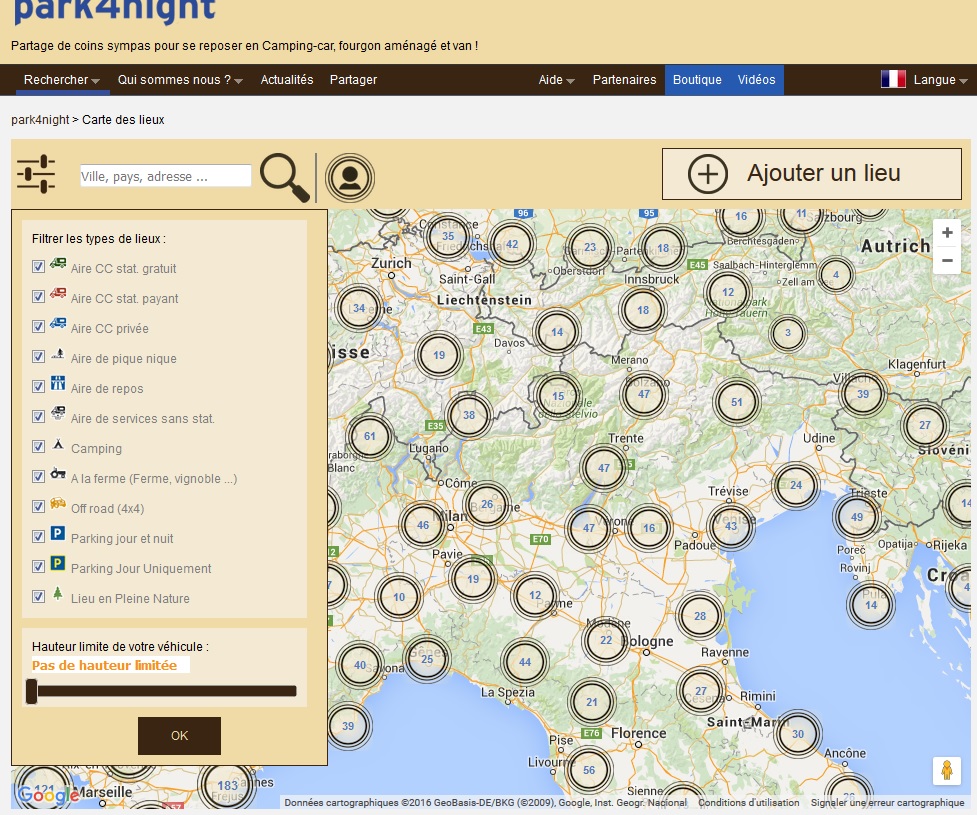Open the Actualités menu item
This screenshot has height=815, width=977.
pos(287,80)
